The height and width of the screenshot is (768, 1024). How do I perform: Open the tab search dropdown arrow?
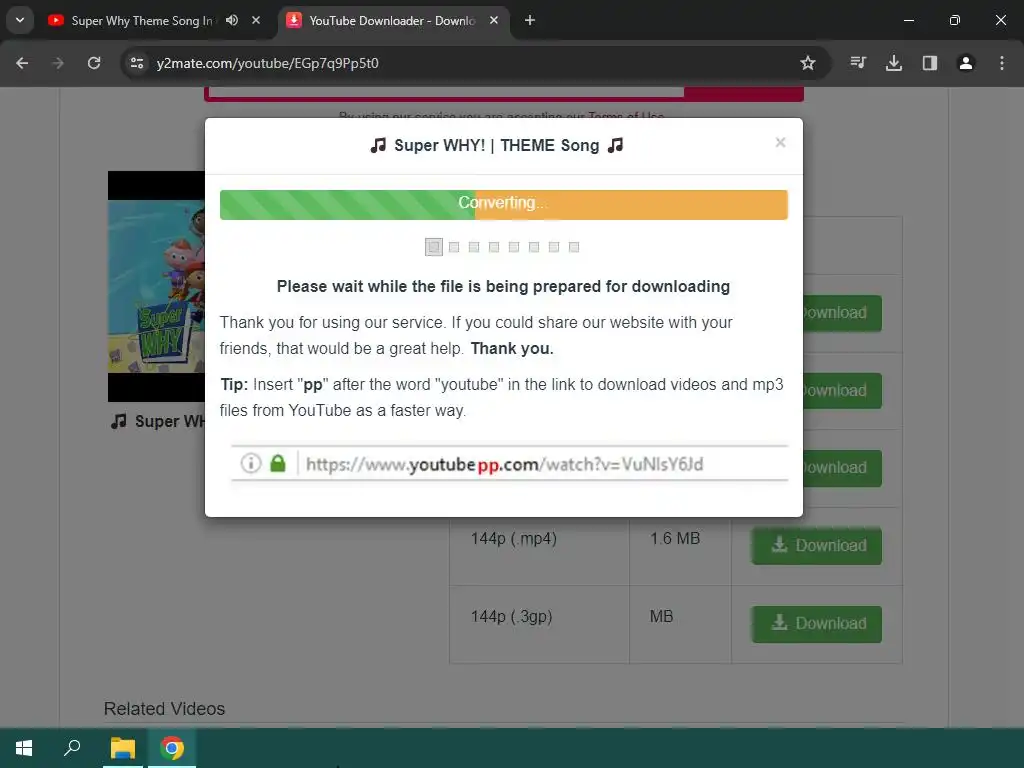[x=20, y=20]
